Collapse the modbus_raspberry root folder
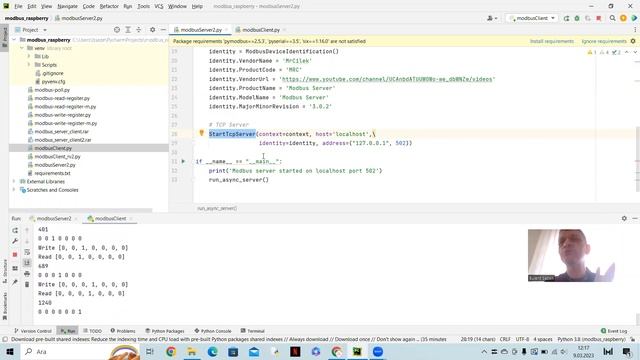 (15, 40)
